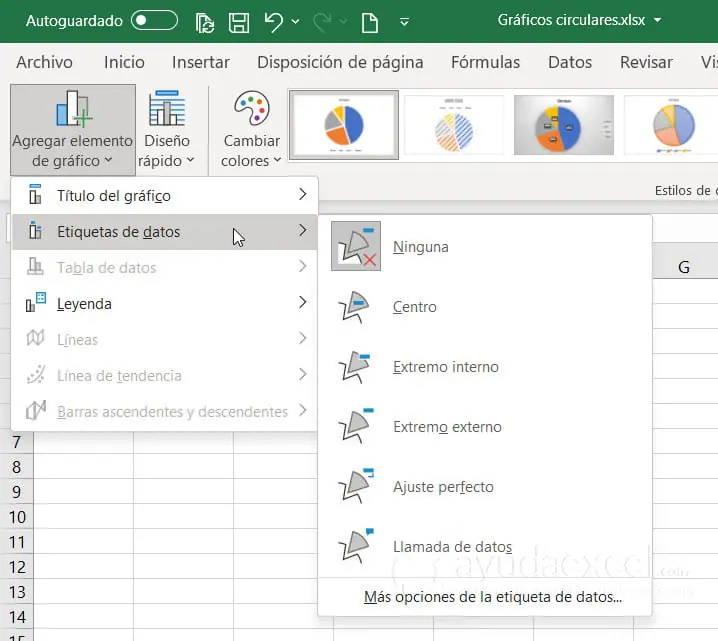The width and height of the screenshot is (718, 641).
Task: Choose Ajuste perfecto label option text
Action: (443, 487)
